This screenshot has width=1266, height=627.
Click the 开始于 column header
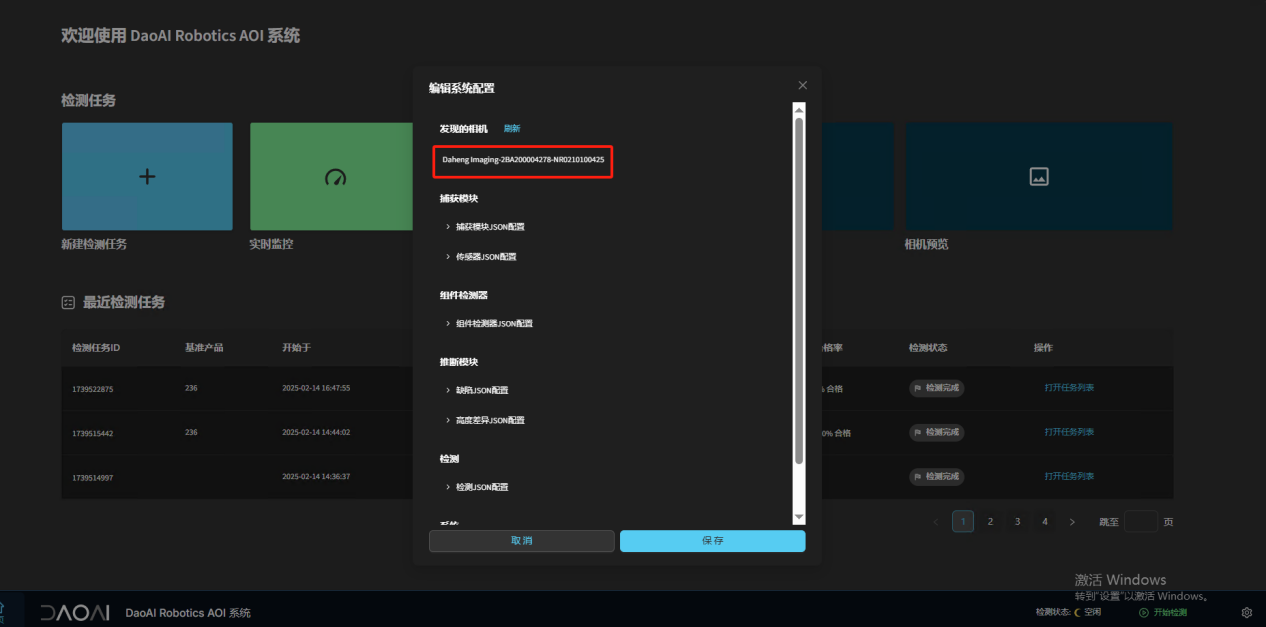click(x=297, y=348)
